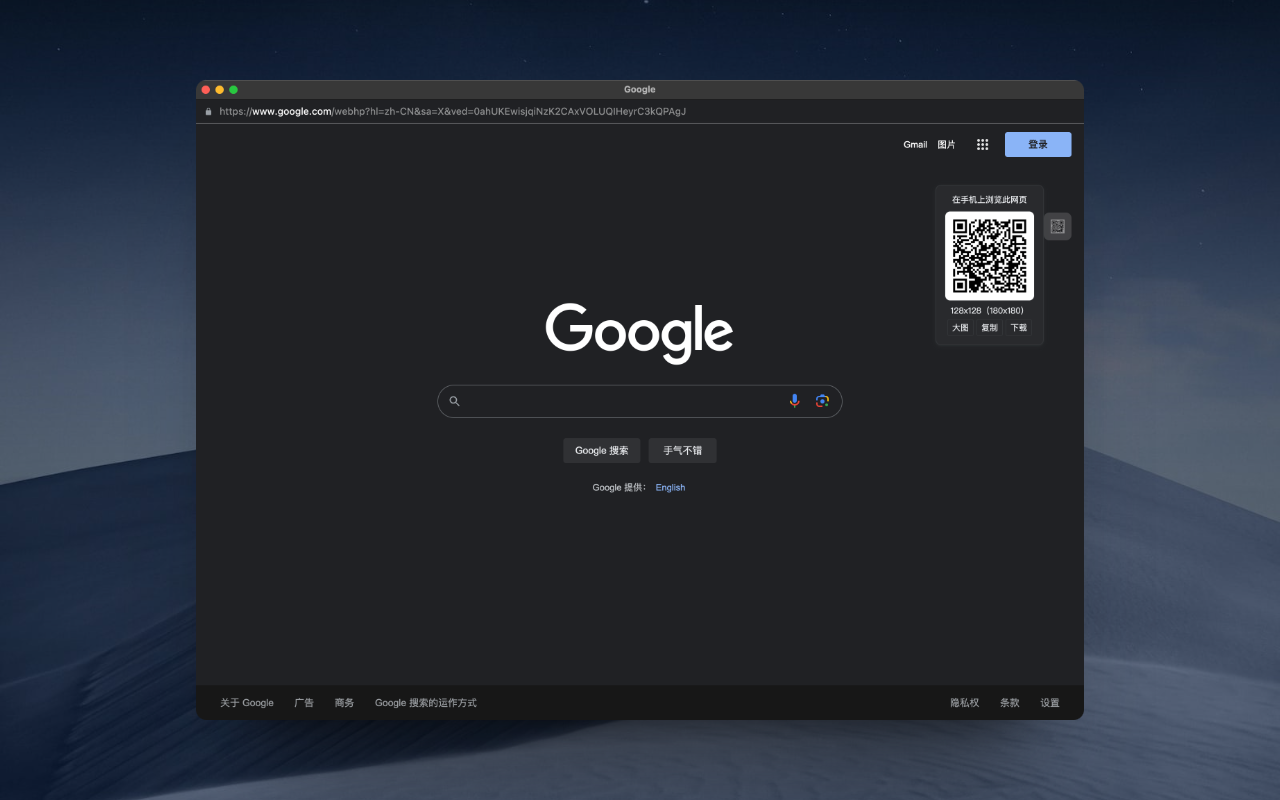Click the 手气不错 button
Image resolution: width=1280 pixels, height=800 pixels.
point(682,450)
